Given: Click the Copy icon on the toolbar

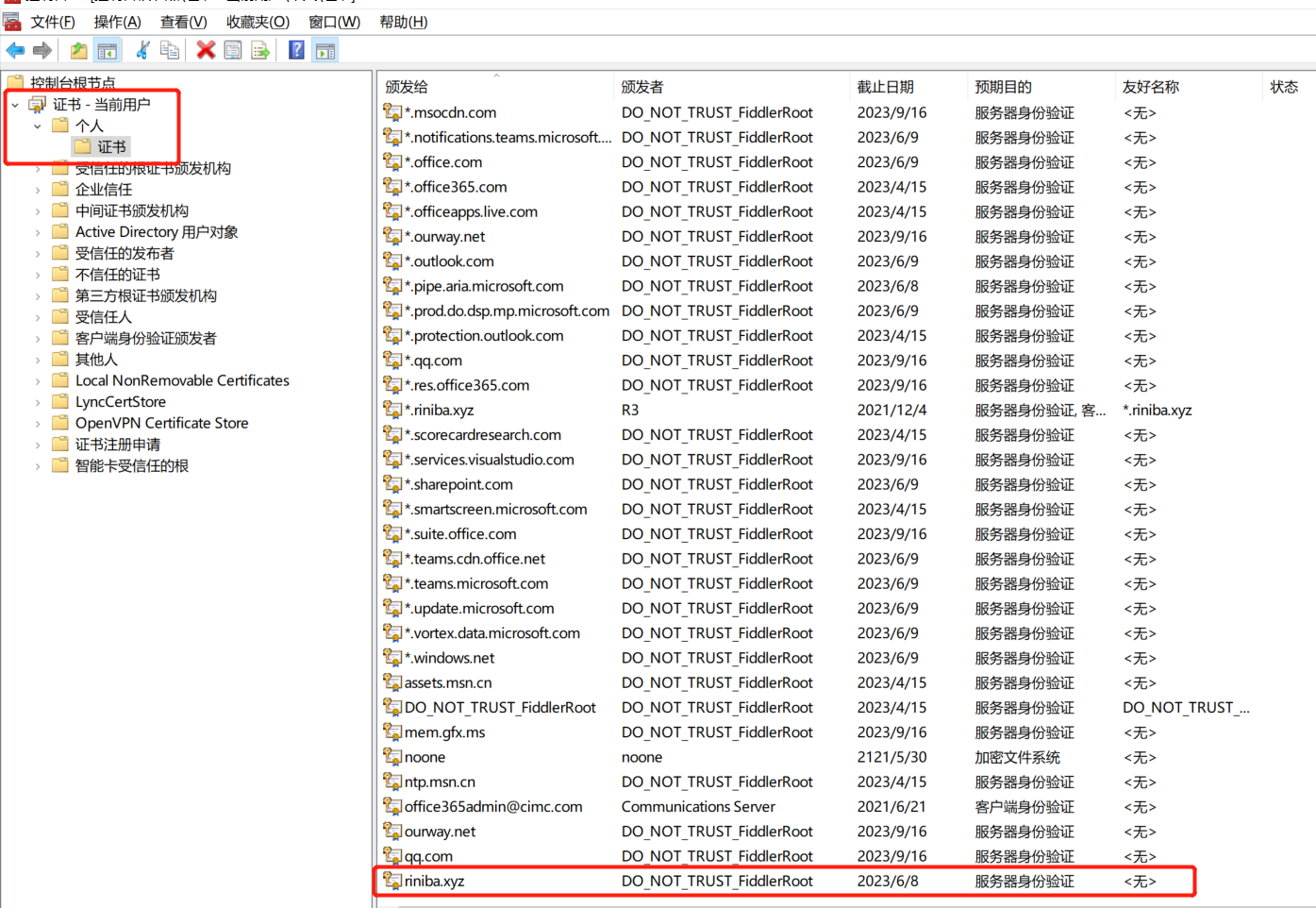Looking at the screenshot, I should click(170, 50).
